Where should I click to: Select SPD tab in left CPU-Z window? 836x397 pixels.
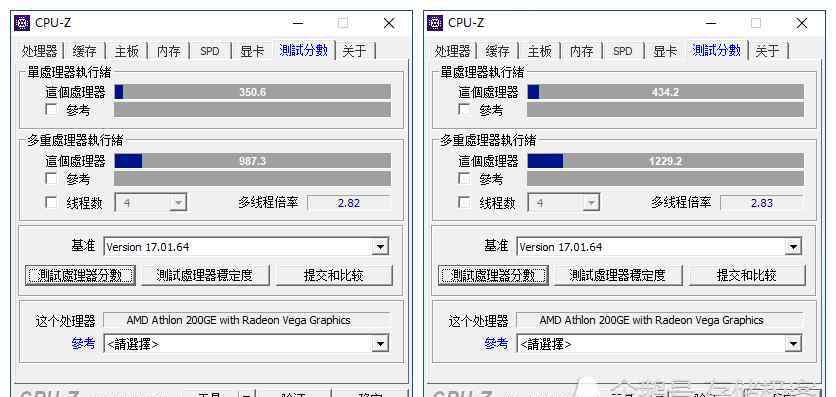tap(210, 51)
